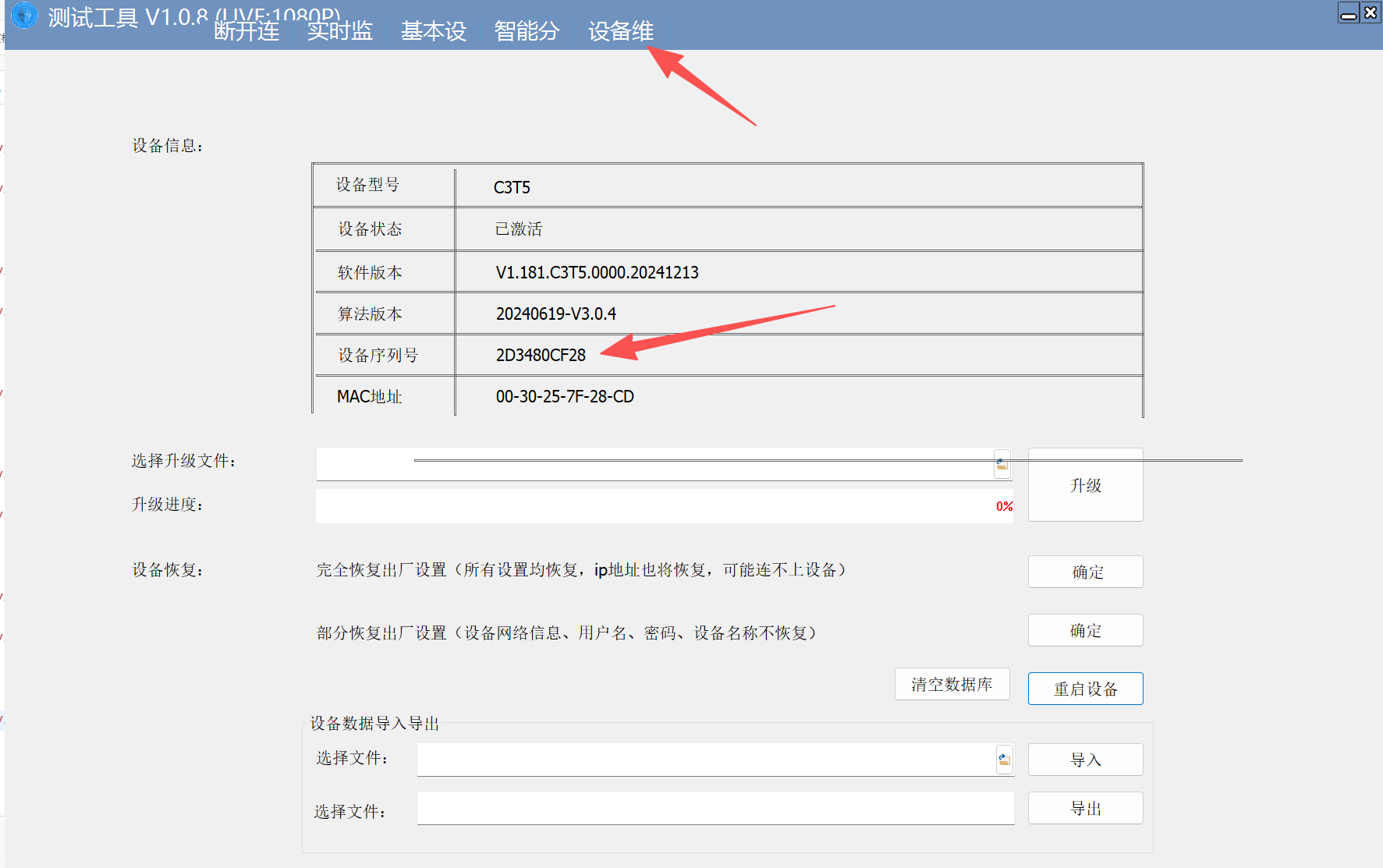The image size is (1383, 868).
Task: Switch to the 实时监 tab
Action: tap(340, 31)
